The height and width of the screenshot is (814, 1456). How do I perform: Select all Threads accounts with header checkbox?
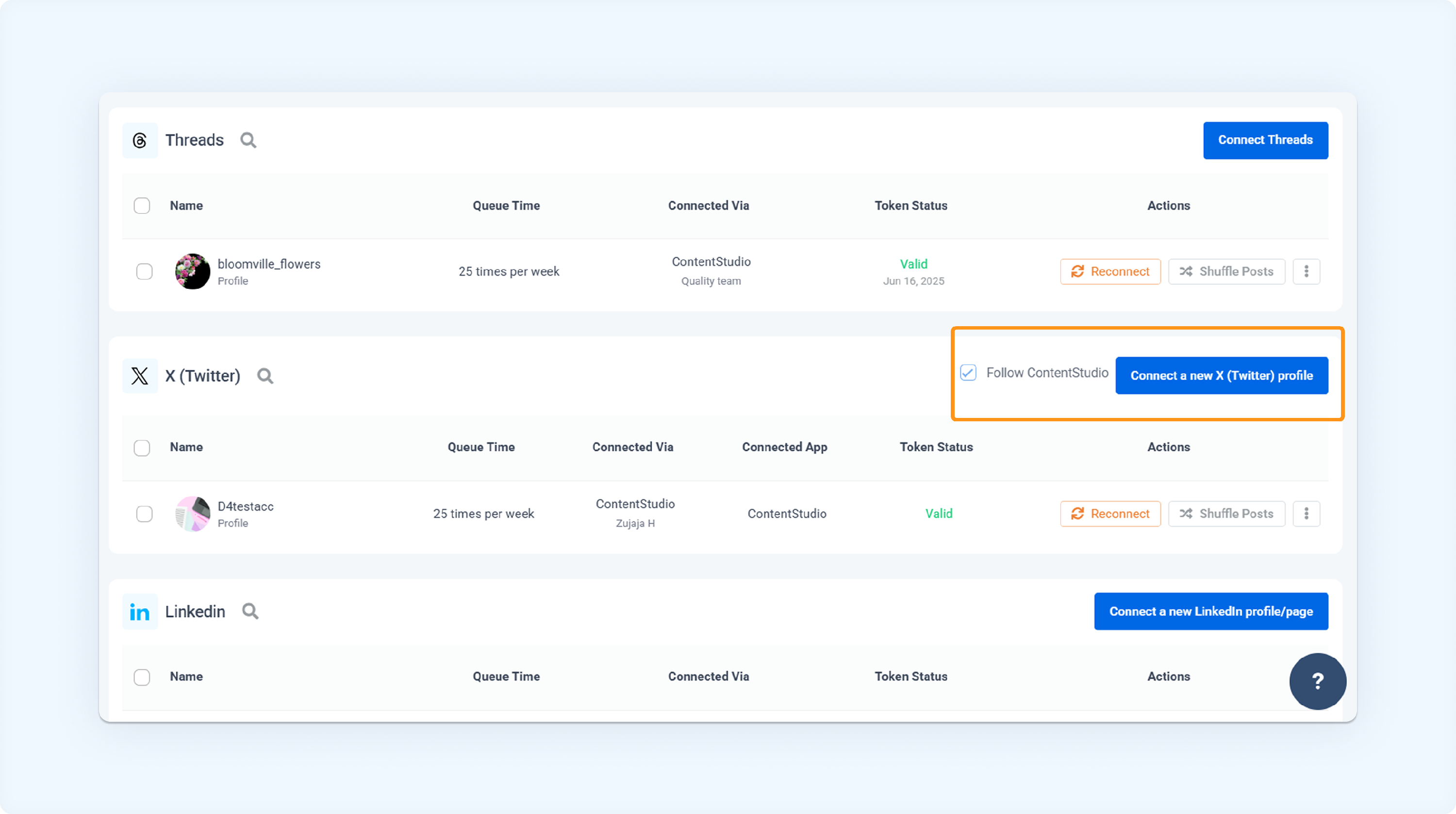tap(142, 206)
